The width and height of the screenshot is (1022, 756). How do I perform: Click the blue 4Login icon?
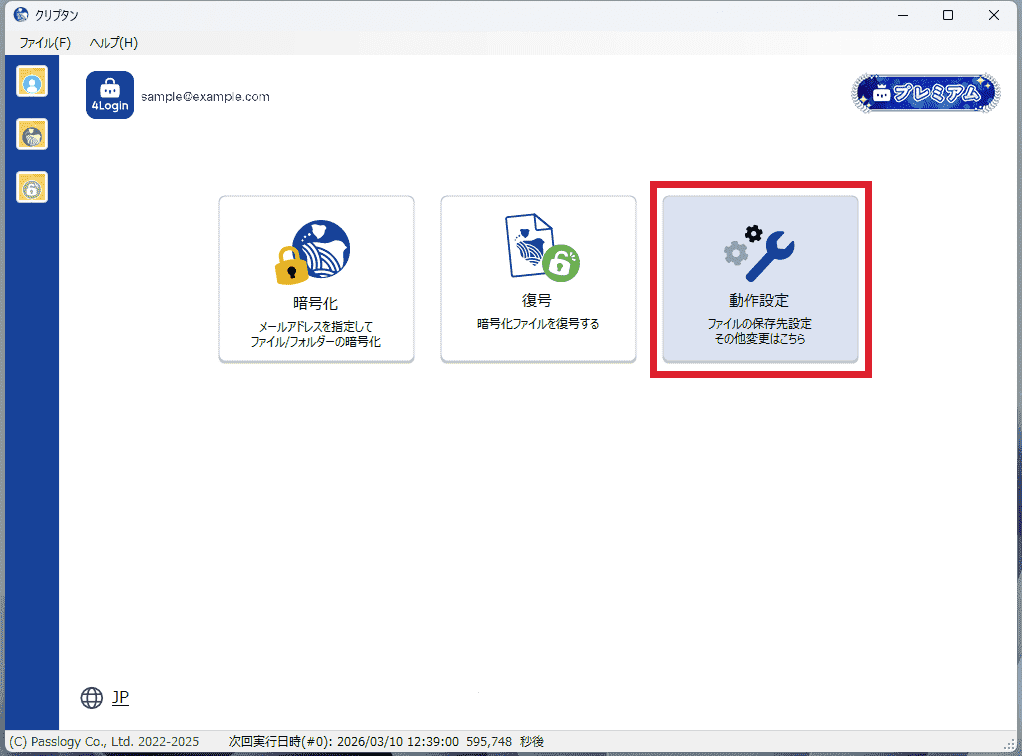[x=110, y=96]
